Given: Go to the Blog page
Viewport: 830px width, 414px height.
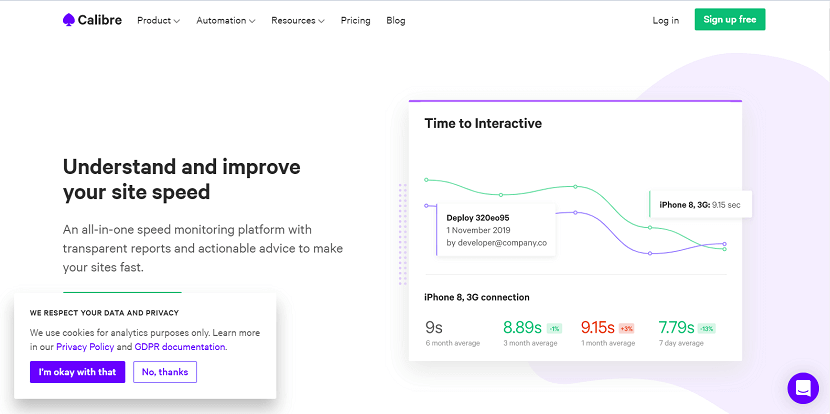Looking at the screenshot, I should tap(395, 21).
